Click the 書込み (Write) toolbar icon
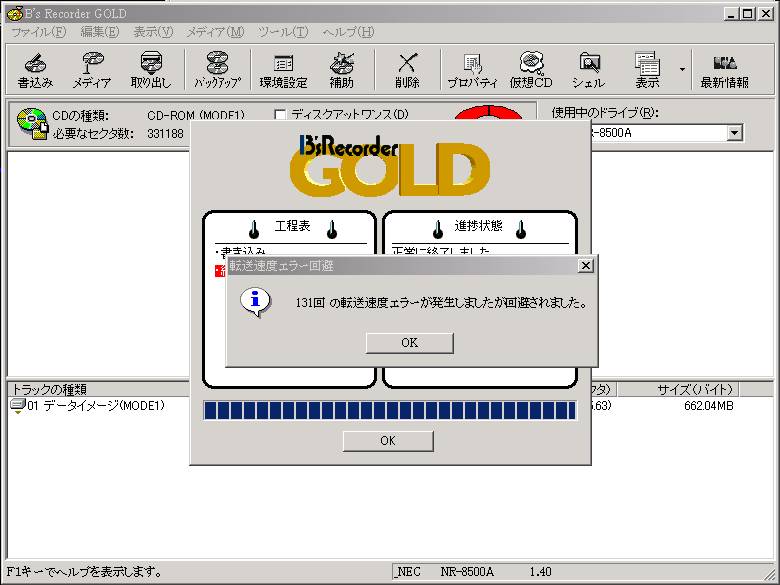 (x=35, y=70)
